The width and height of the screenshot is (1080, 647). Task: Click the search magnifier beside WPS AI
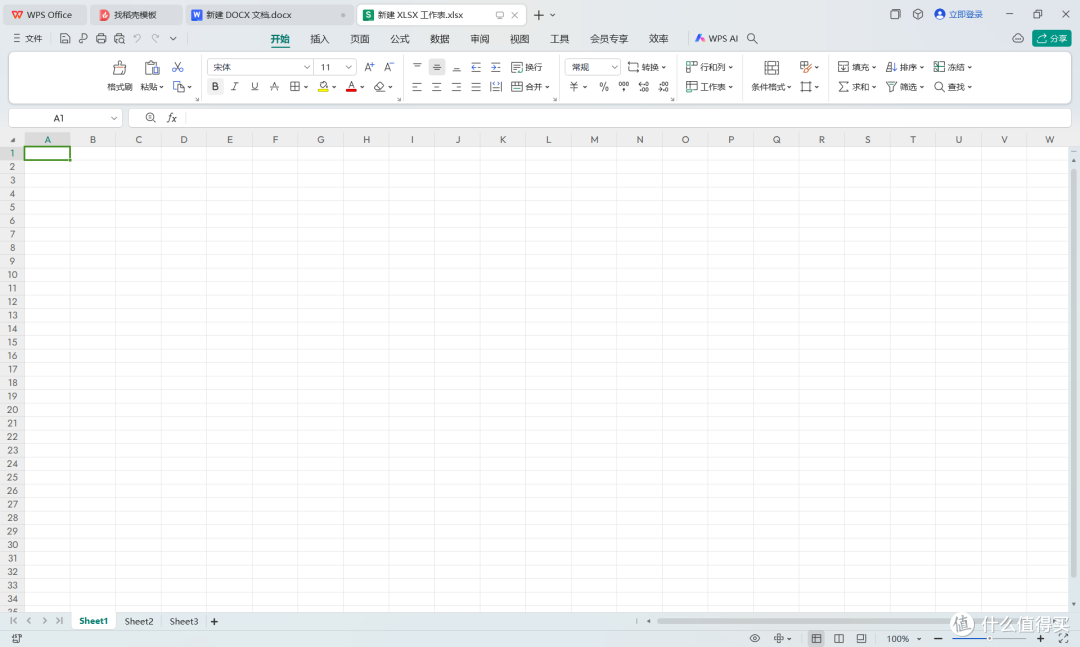(752, 39)
